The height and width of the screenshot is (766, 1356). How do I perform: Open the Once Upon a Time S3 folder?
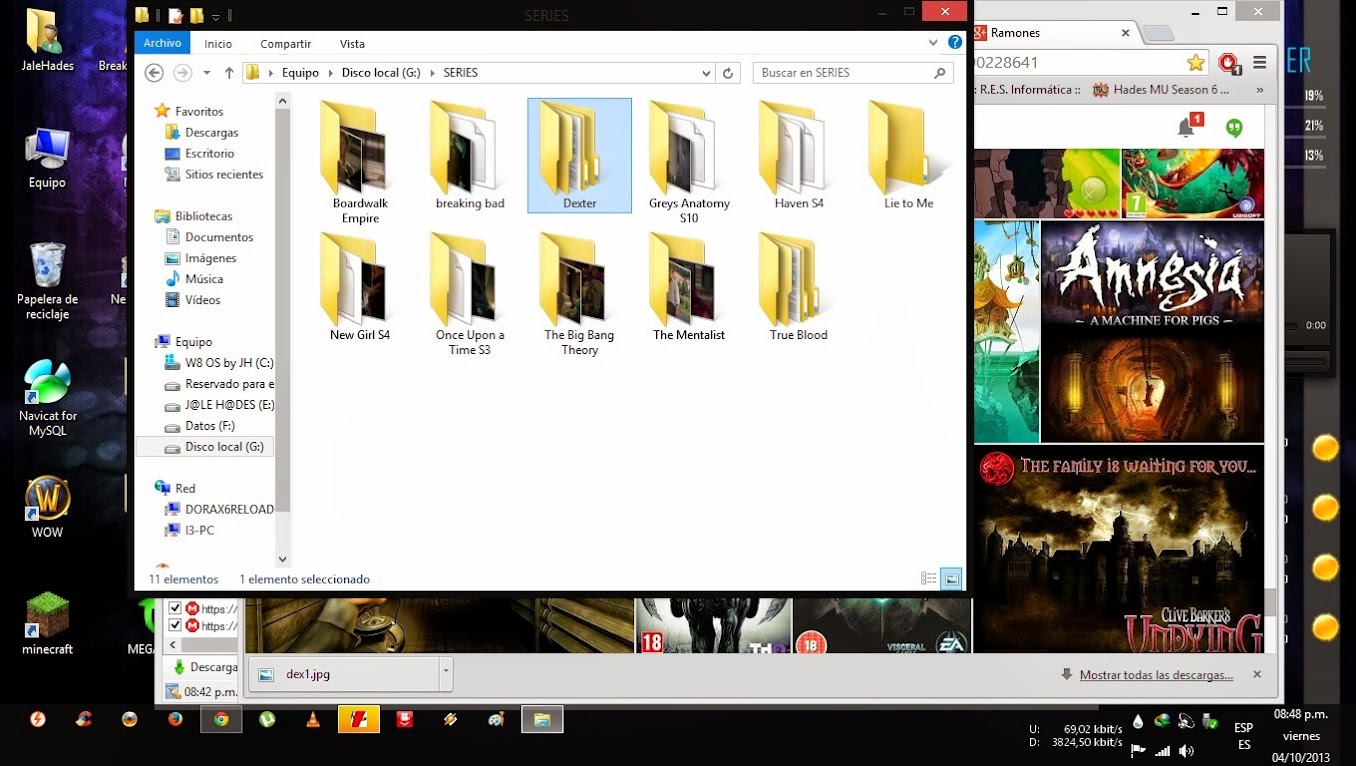[x=470, y=294]
